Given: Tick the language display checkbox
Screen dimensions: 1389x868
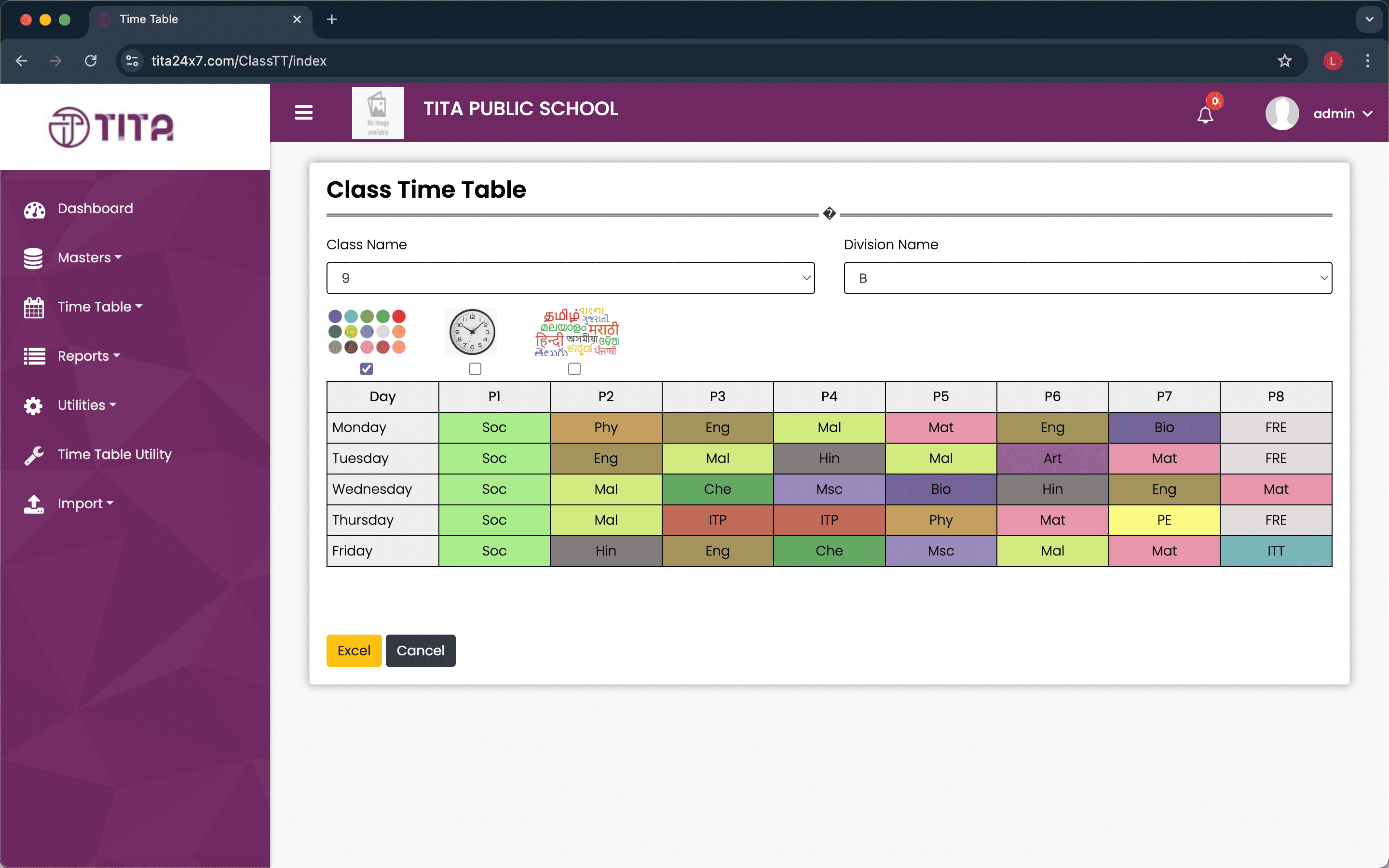Looking at the screenshot, I should click(574, 368).
